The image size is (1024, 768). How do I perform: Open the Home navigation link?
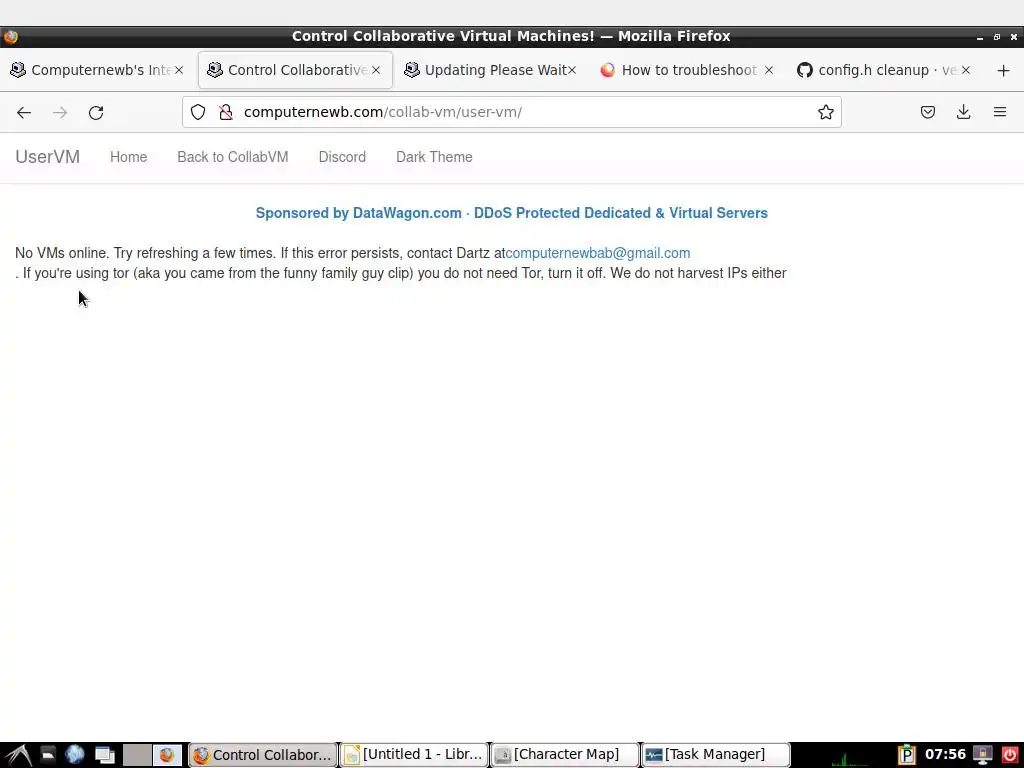pyautogui.click(x=129, y=157)
